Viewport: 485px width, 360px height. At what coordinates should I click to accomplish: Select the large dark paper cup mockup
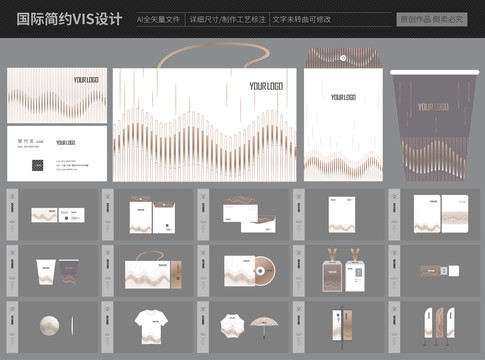(434, 125)
